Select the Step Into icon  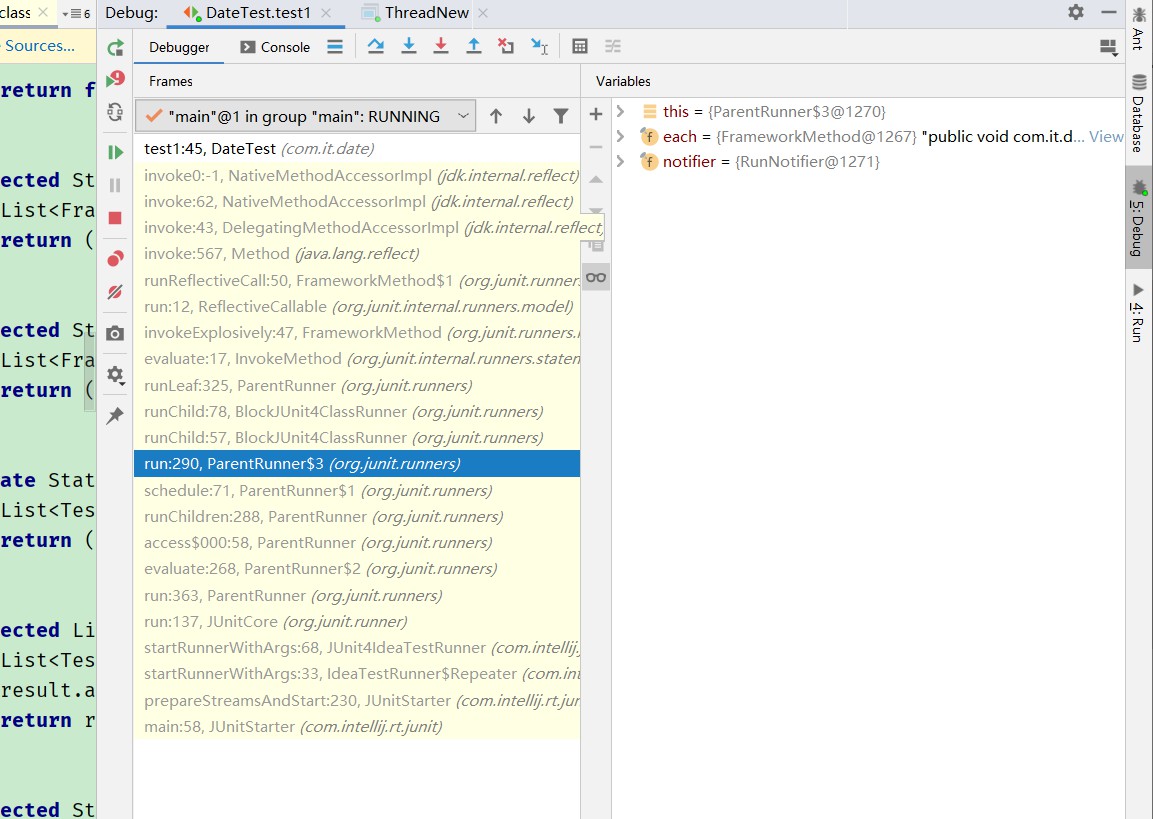pos(408,45)
